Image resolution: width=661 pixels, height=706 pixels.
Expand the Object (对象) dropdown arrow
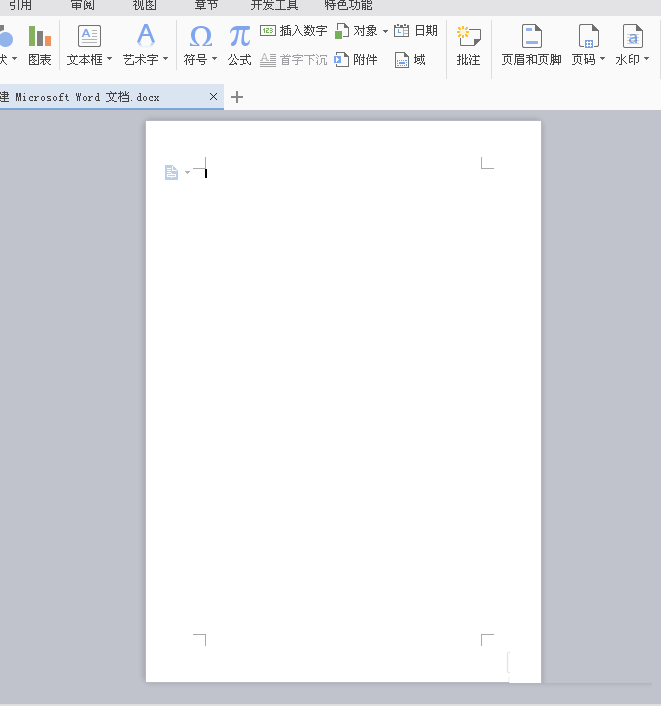click(x=385, y=32)
